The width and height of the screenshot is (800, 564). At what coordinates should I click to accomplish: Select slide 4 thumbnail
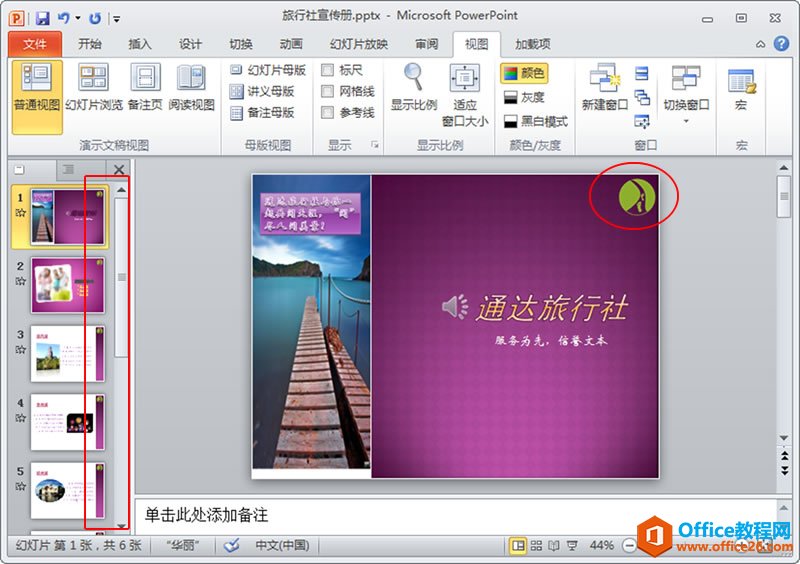click(x=68, y=422)
